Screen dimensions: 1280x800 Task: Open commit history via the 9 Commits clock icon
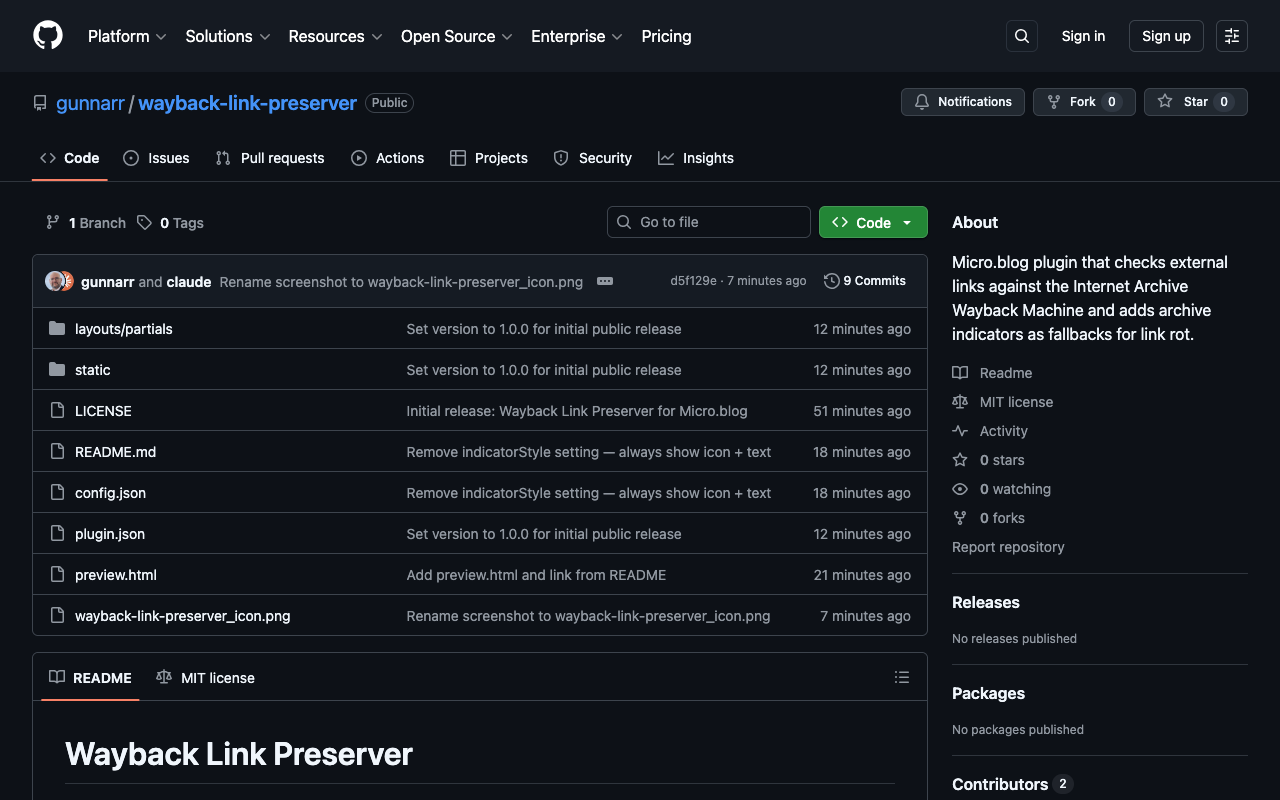point(831,281)
